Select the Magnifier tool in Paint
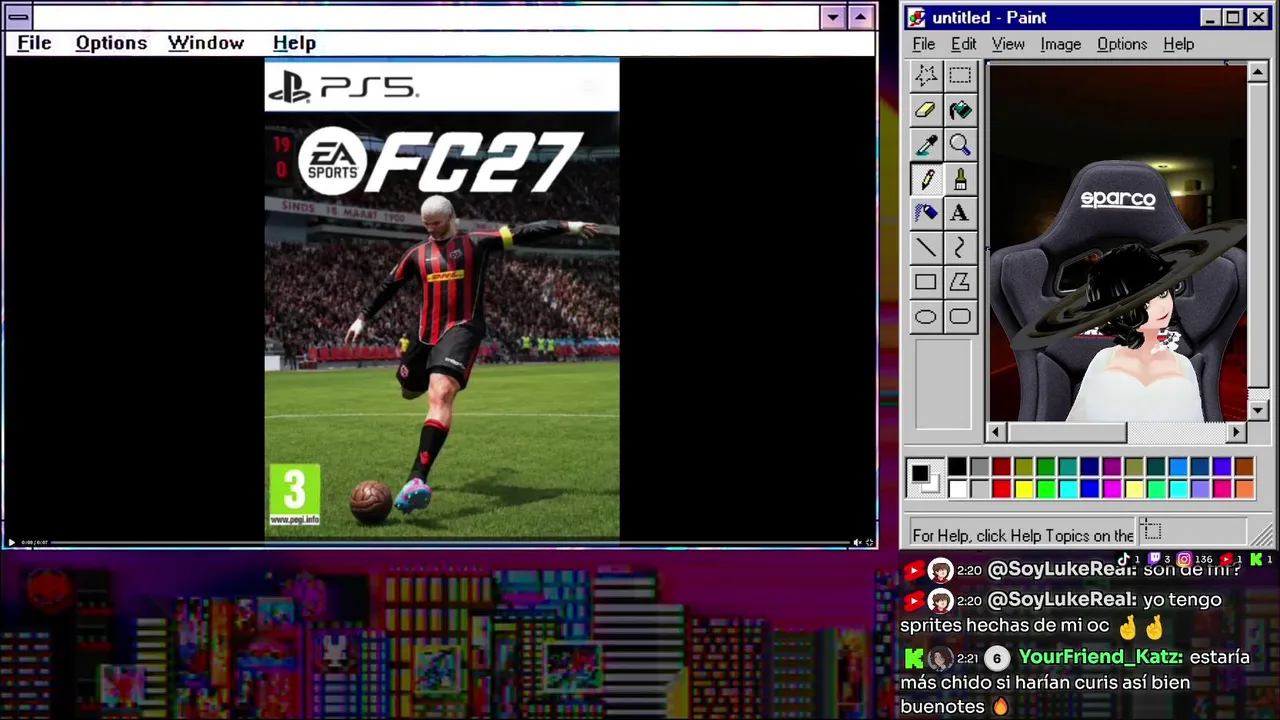 pyautogui.click(x=960, y=145)
